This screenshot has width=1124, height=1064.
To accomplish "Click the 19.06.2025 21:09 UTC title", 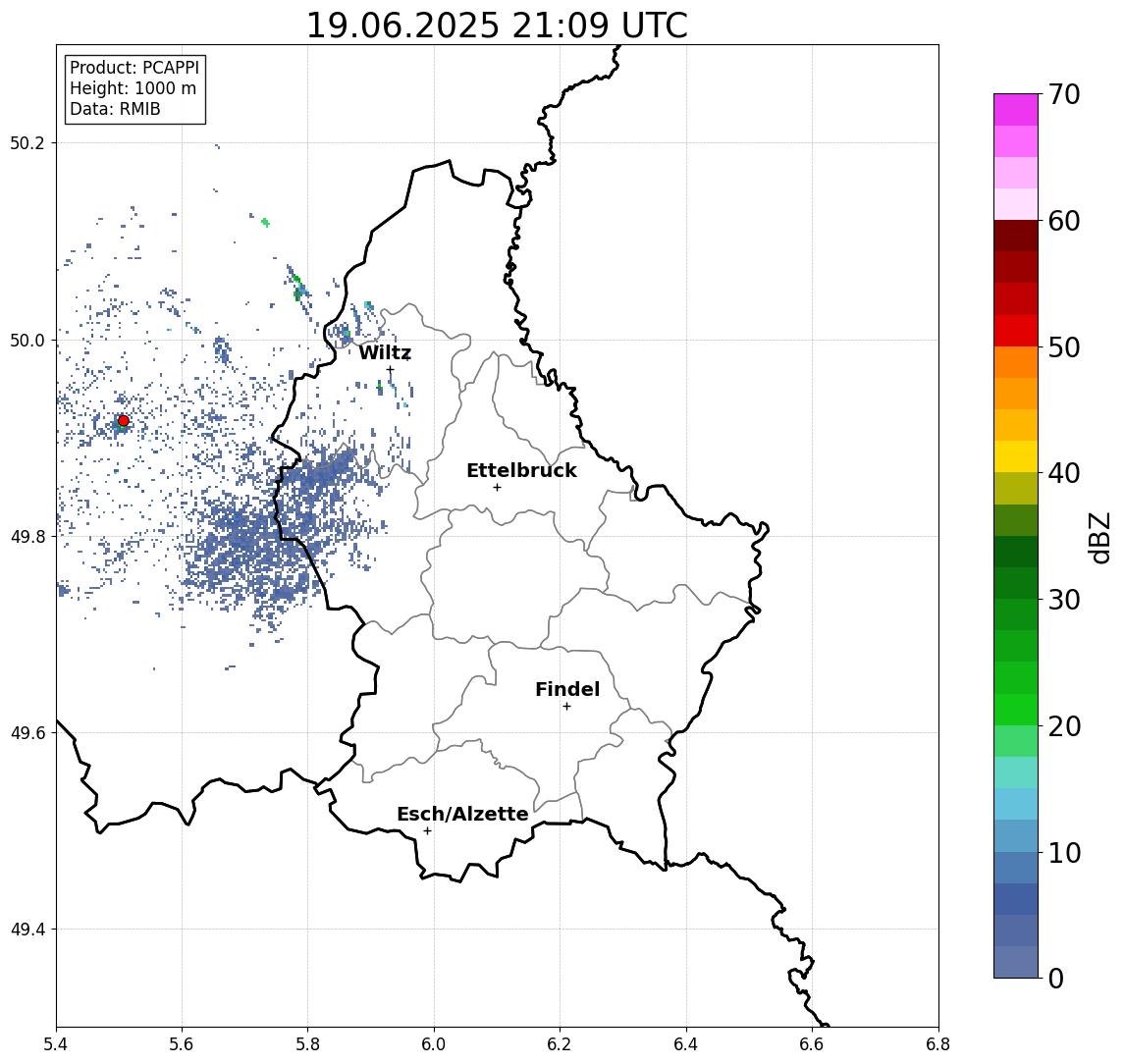I will pyautogui.click(x=497, y=26).
